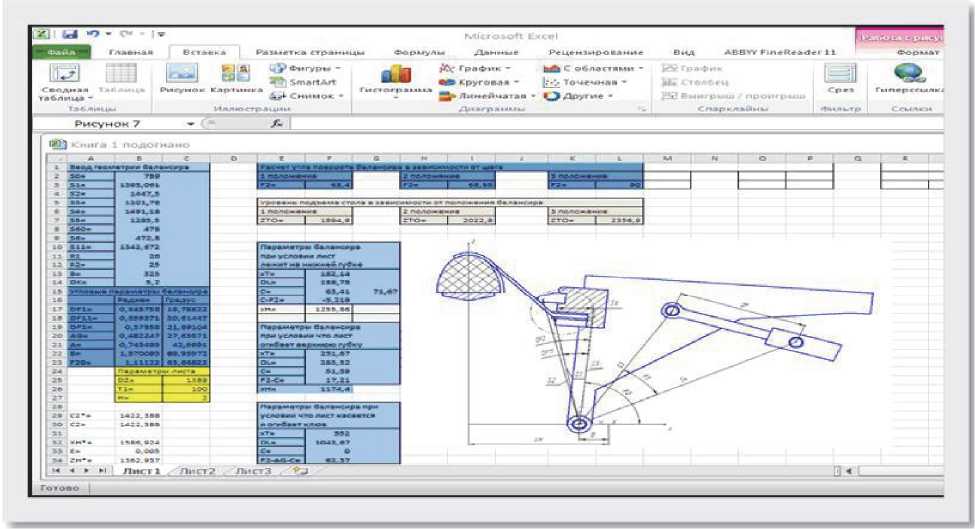Open the Гистограмма column chart button
The width and height of the screenshot is (975, 529).
tap(396, 78)
